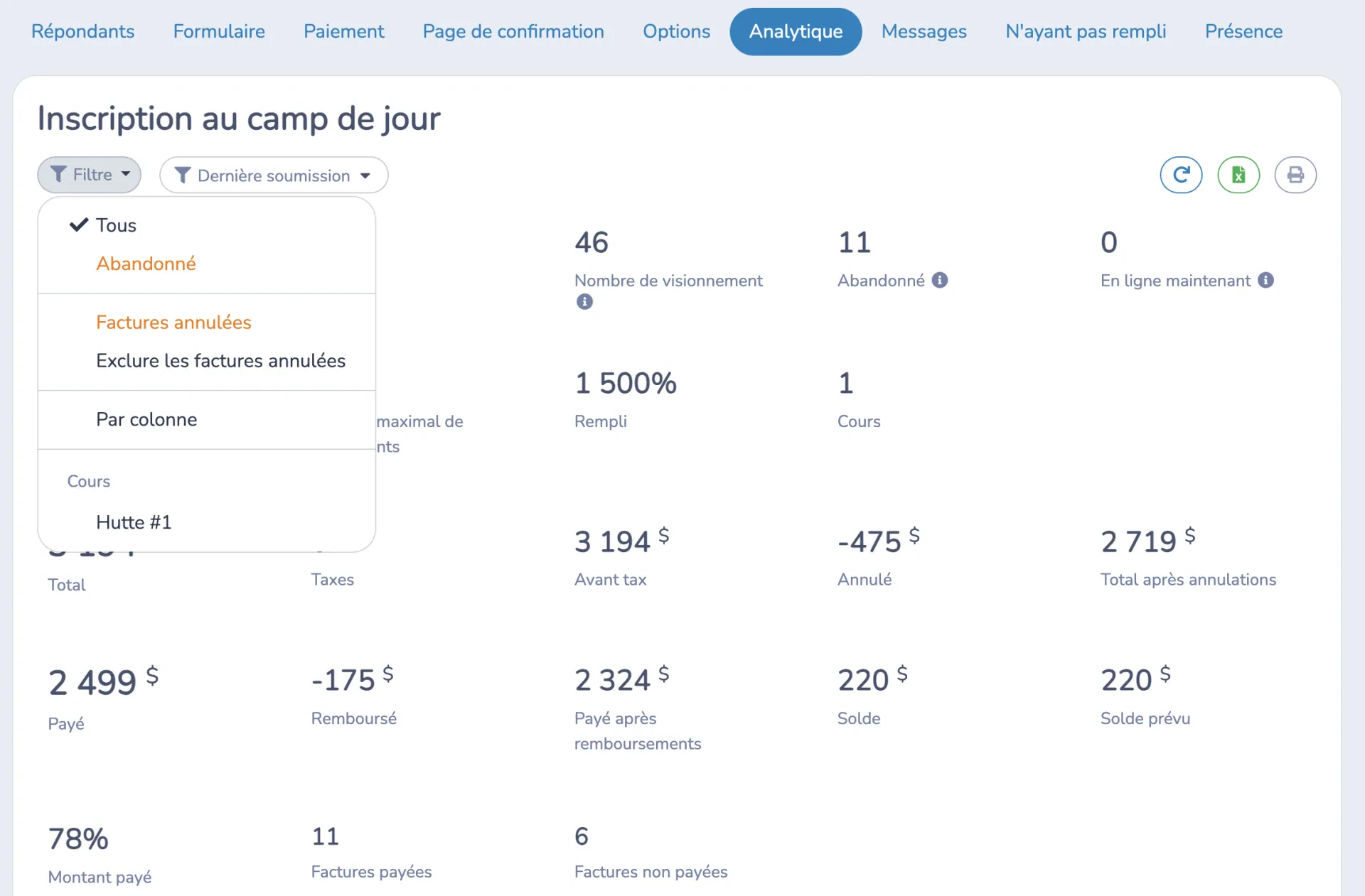Click the -475 $ Annulé amount

pos(879,541)
